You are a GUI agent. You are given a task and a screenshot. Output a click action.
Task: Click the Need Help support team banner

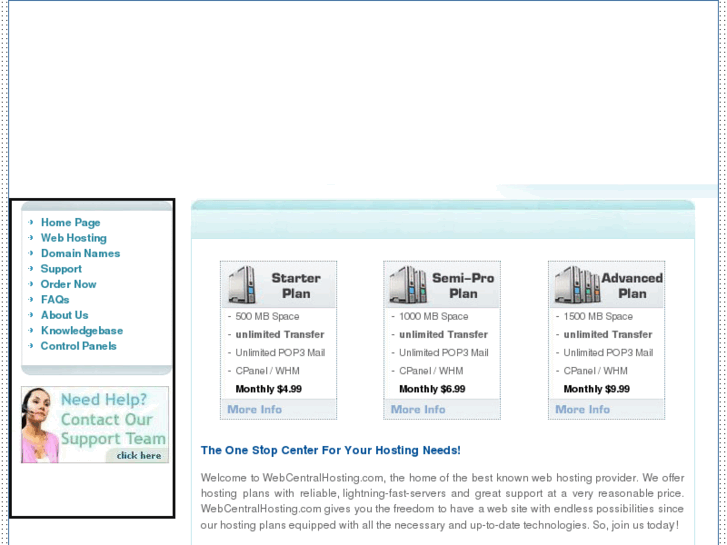95,425
